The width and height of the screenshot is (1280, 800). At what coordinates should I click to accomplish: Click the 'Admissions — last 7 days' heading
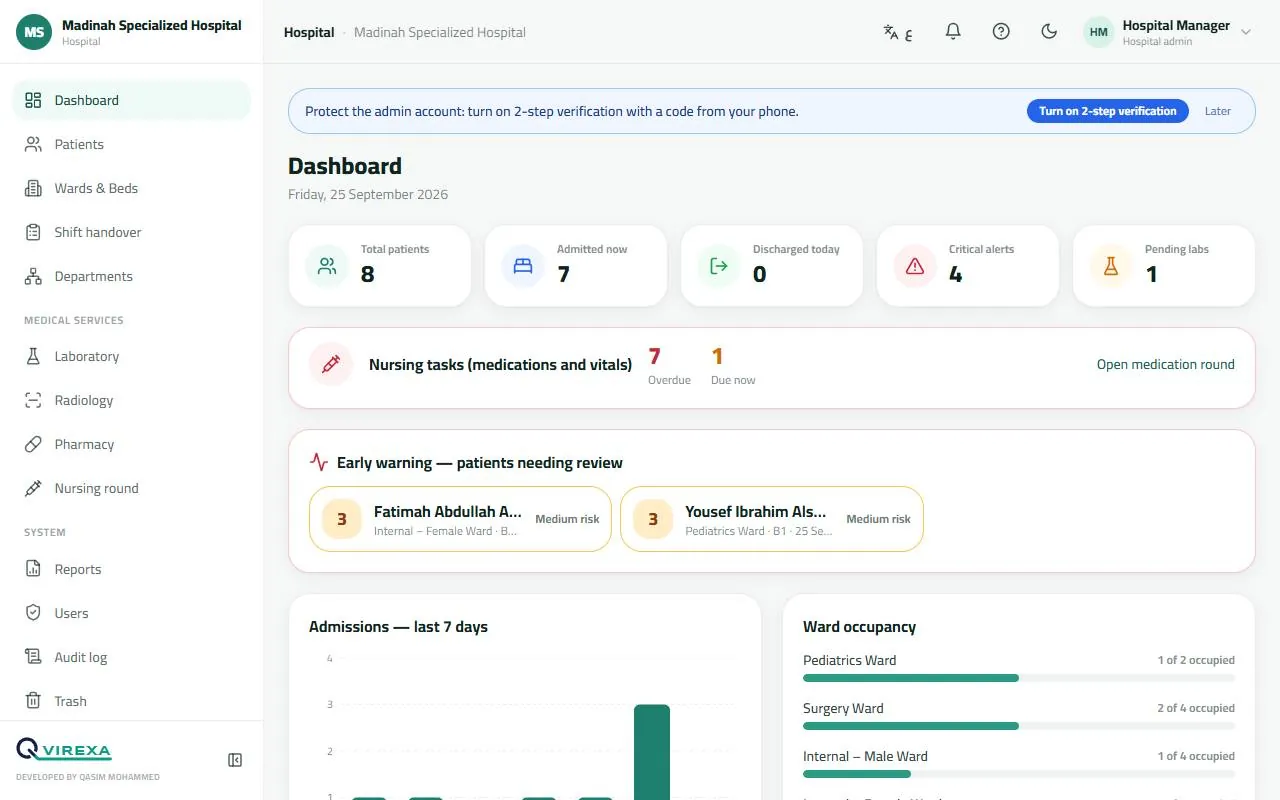pyautogui.click(x=398, y=627)
